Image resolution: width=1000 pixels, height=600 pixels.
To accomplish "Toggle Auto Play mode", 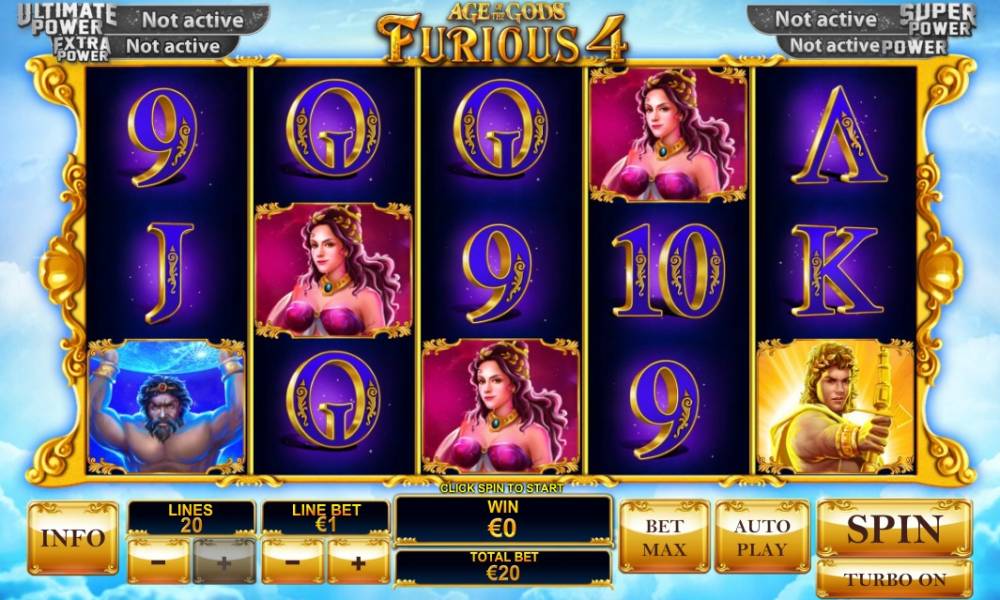I will [x=761, y=537].
